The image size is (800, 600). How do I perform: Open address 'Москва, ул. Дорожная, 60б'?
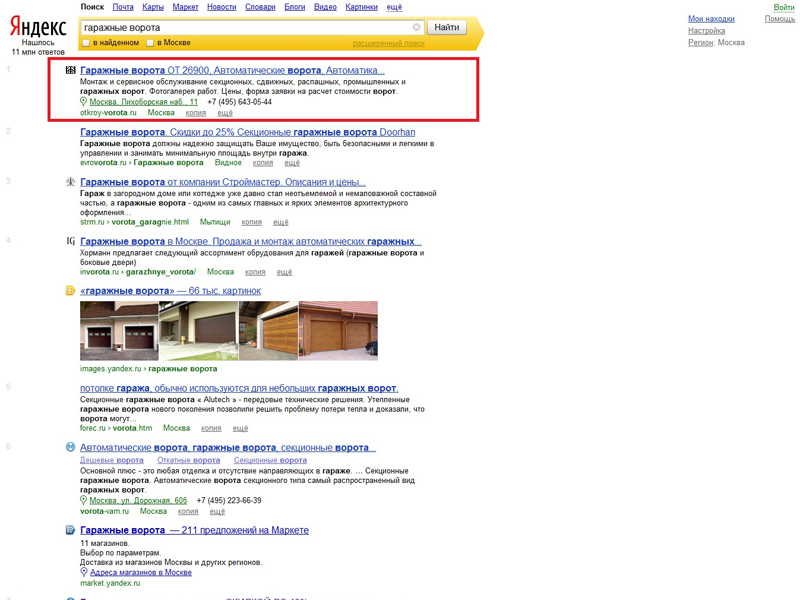138,501
